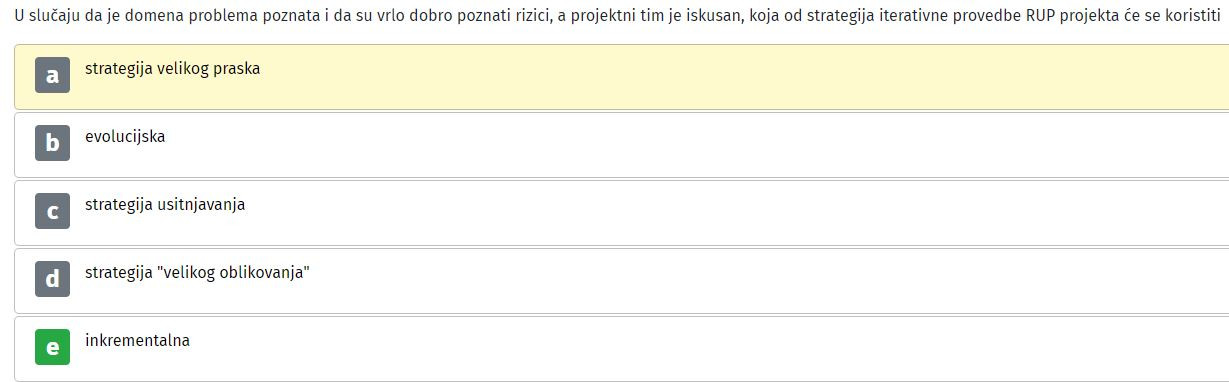Image resolution: width=1229 pixels, height=382 pixels.
Task: Pick the "strategija usitnjavanja" answer text
Action: 165,205
